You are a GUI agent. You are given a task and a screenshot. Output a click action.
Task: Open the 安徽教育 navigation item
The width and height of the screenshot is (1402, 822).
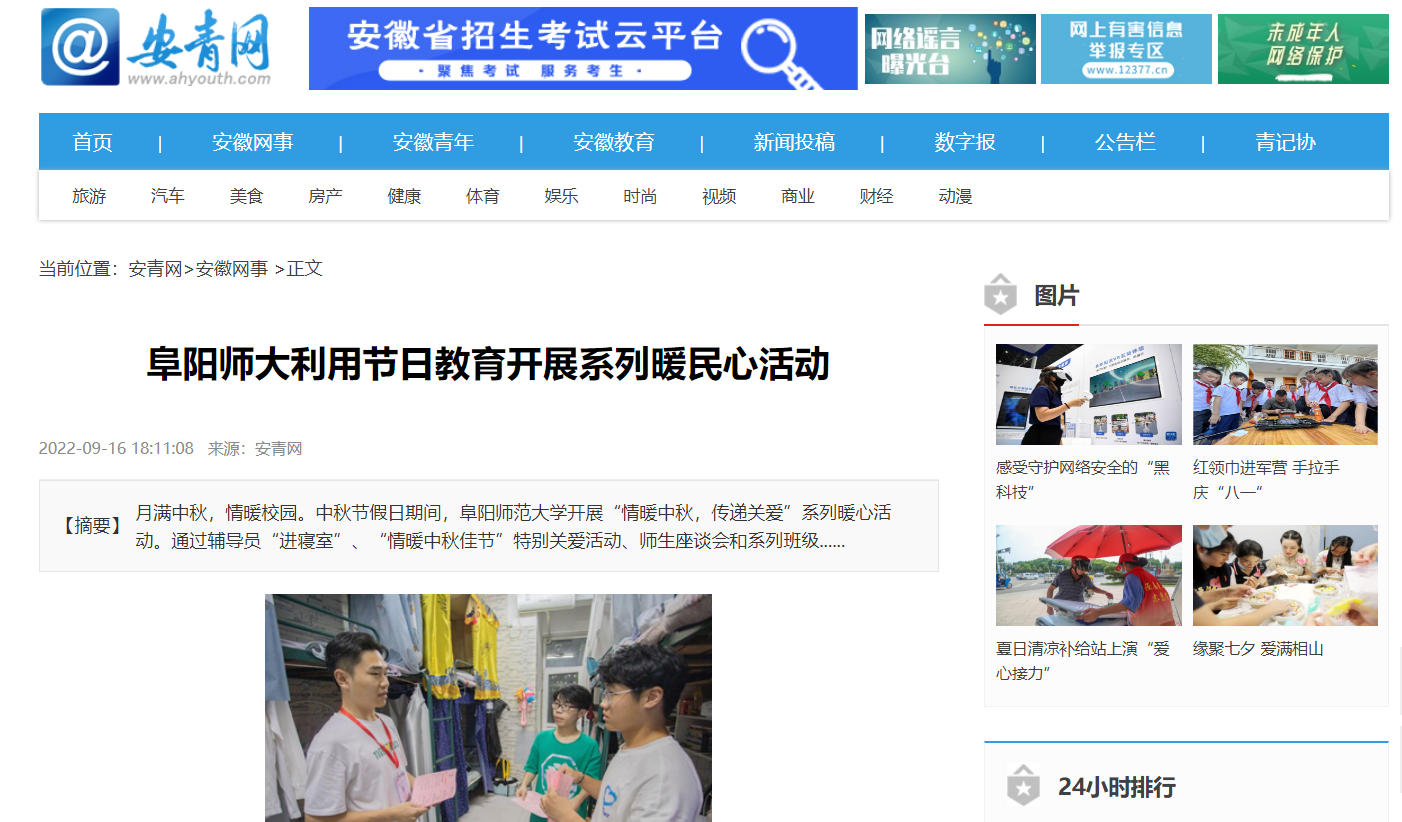coord(614,142)
